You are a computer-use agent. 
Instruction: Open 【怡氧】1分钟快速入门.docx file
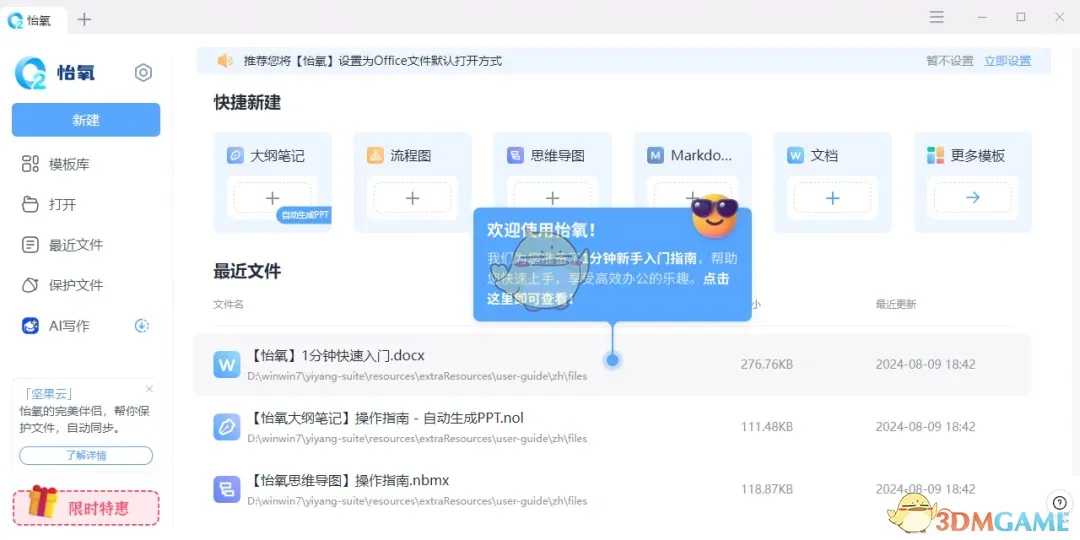pyautogui.click(x=612, y=364)
